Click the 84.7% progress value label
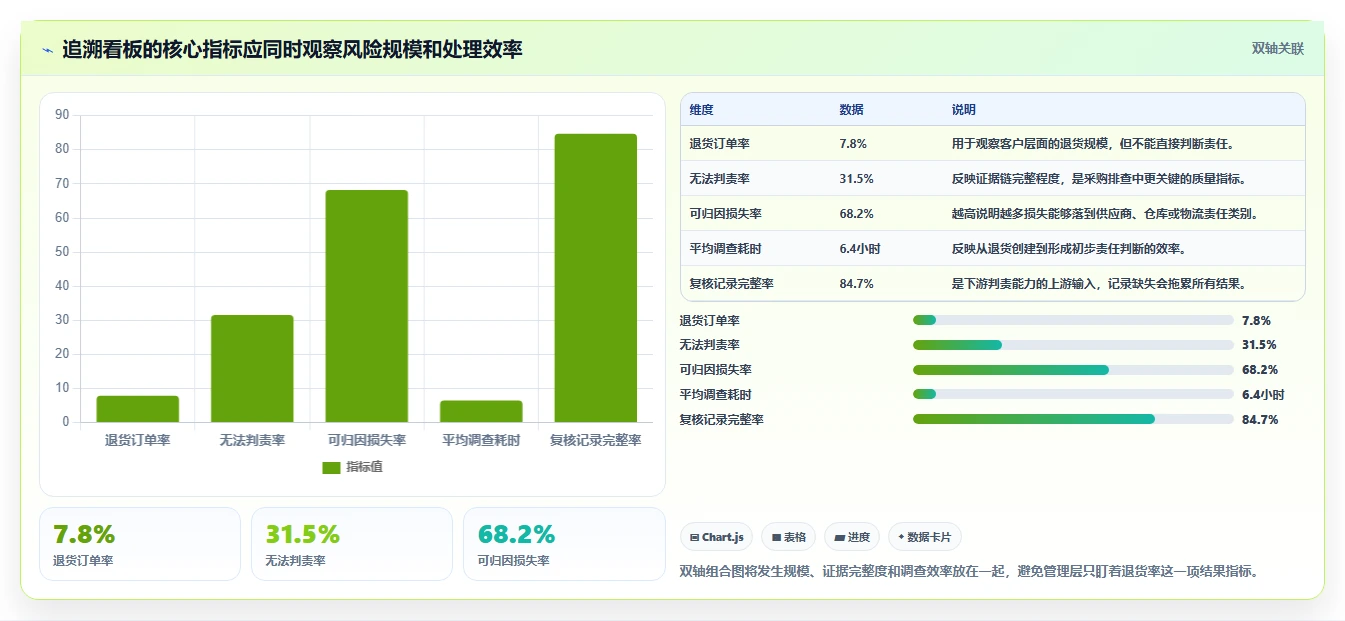The width and height of the screenshot is (1345, 621). (1260, 420)
